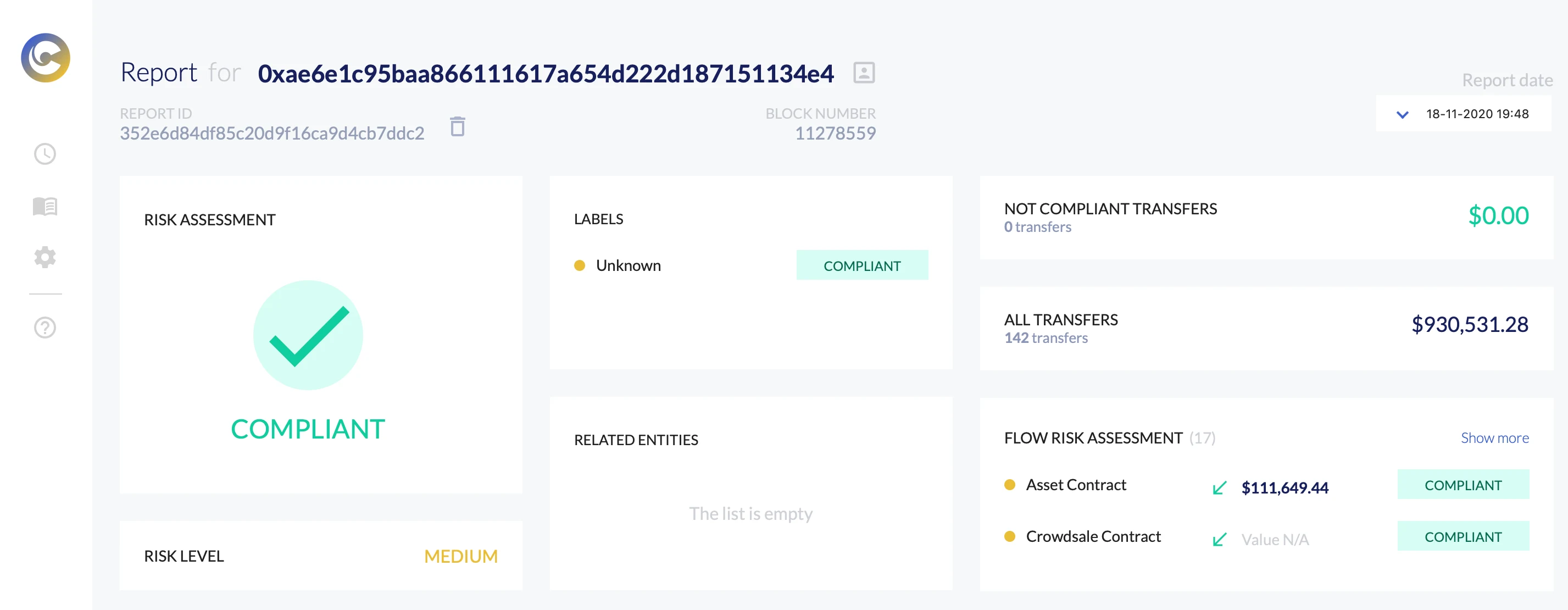Click the yellow dot beside Unknown label
The image size is (1568, 610).
point(580,265)
